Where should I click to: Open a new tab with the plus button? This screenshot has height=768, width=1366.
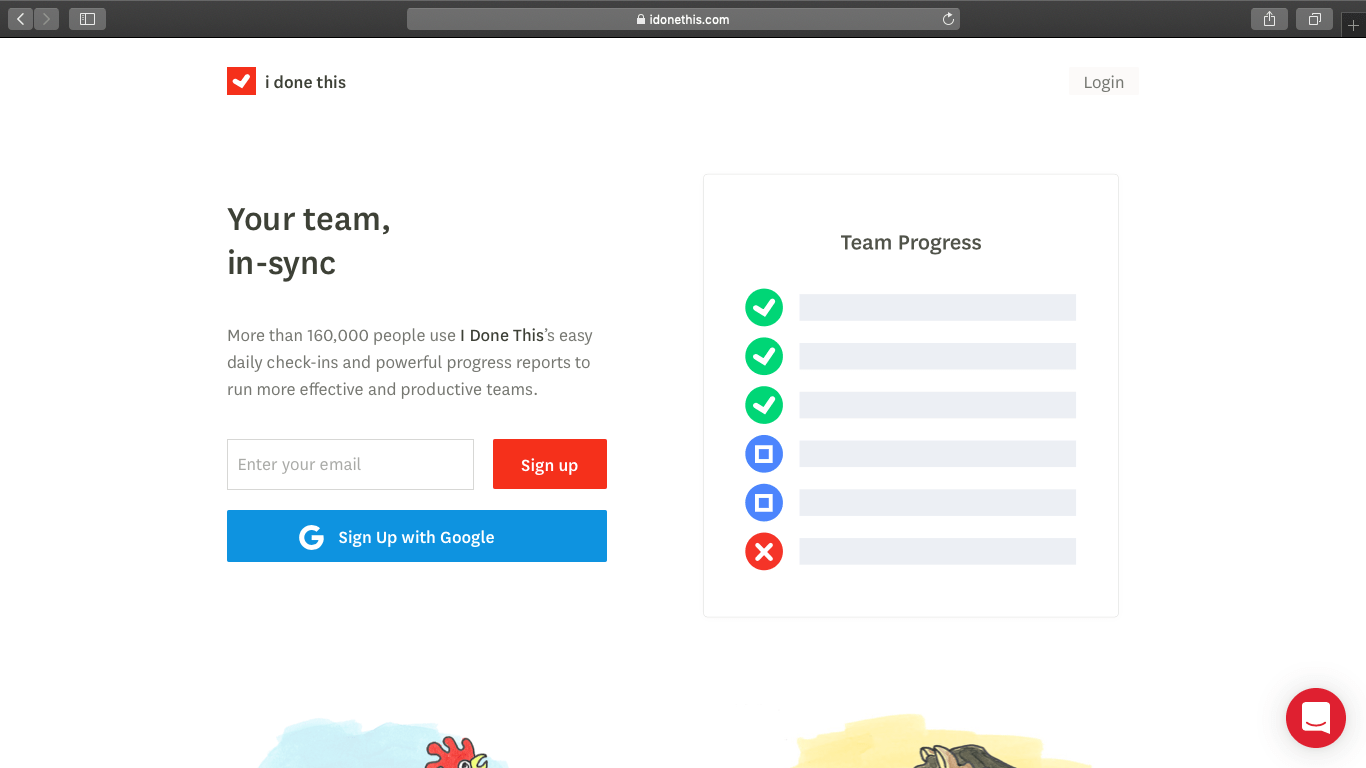tap(1354, 25)
